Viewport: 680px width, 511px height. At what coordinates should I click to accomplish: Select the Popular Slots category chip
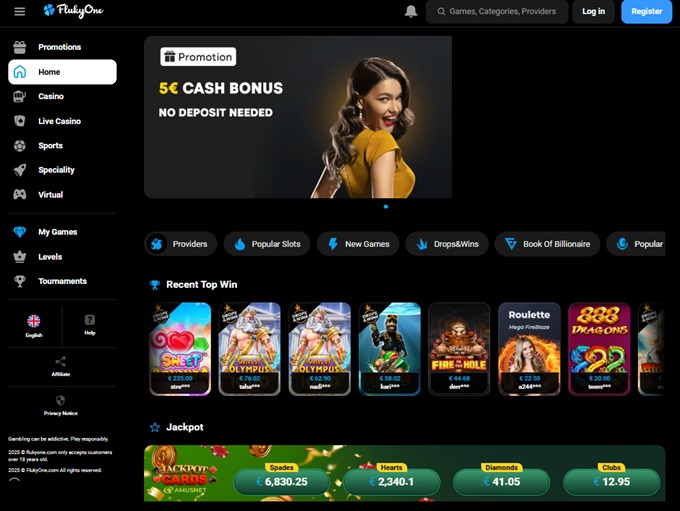coord(267,244)
